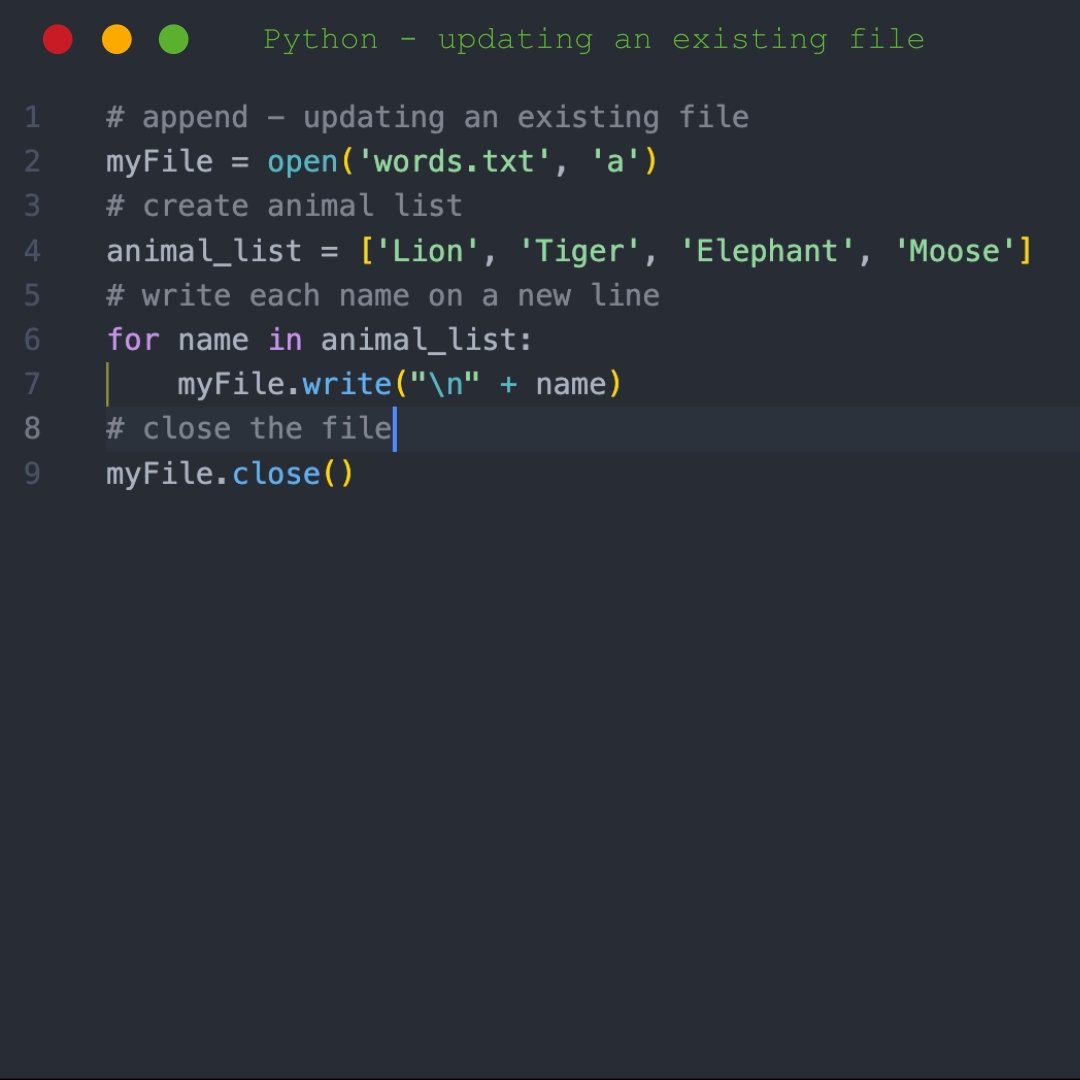
Task: Click the orange minimize window dot
Action: click(116, 39)
